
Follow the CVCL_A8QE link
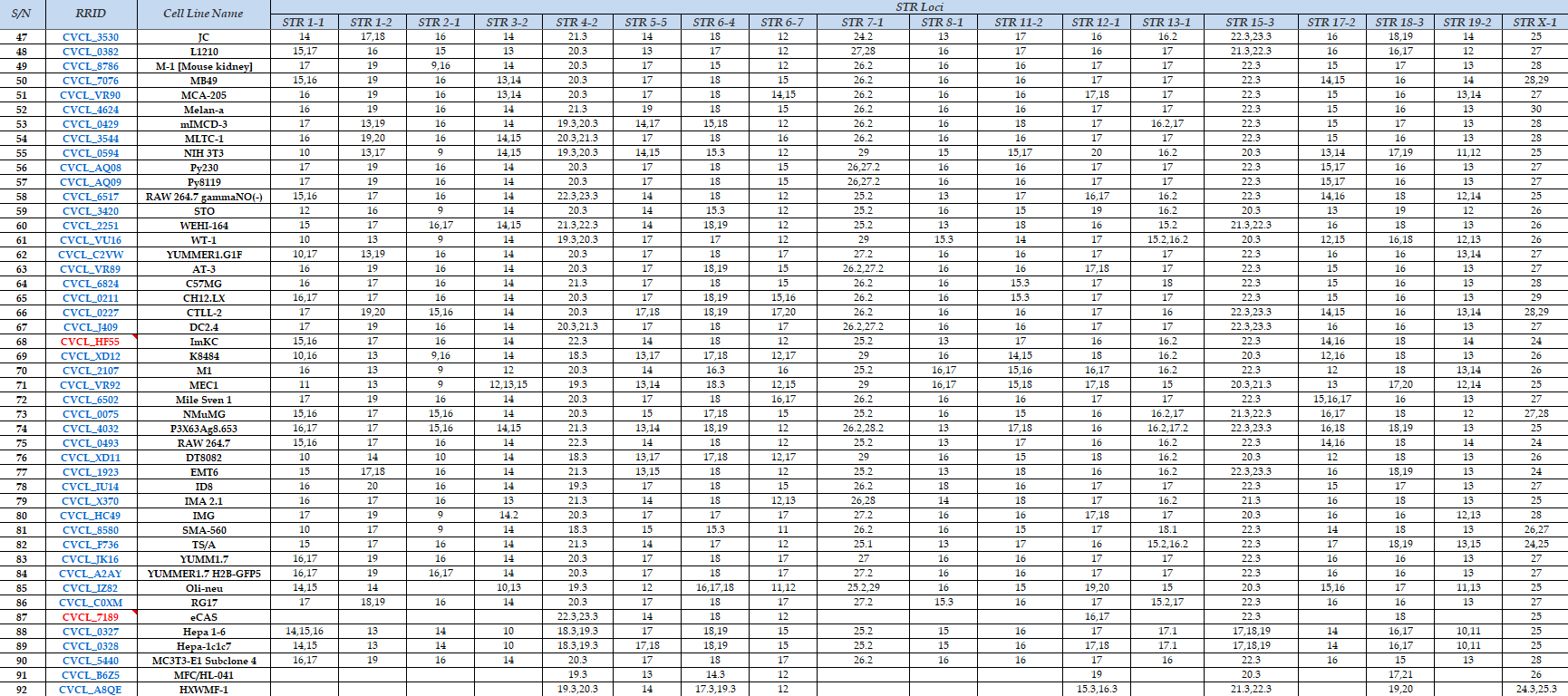pyautogui.click(x=91, y=690)
